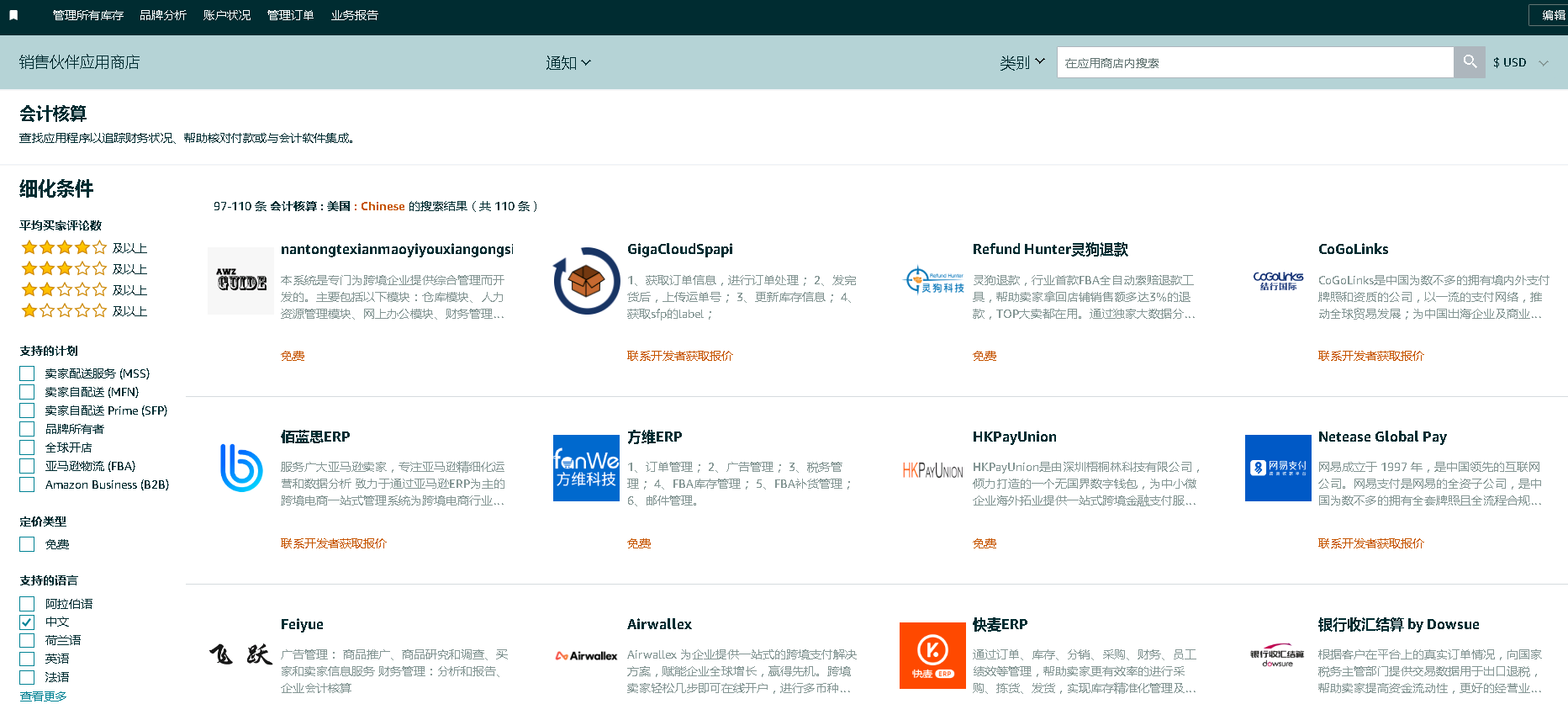The image size is (1568, 720).
Task: Filter by one star and up
Action: [x=84, y=310]
